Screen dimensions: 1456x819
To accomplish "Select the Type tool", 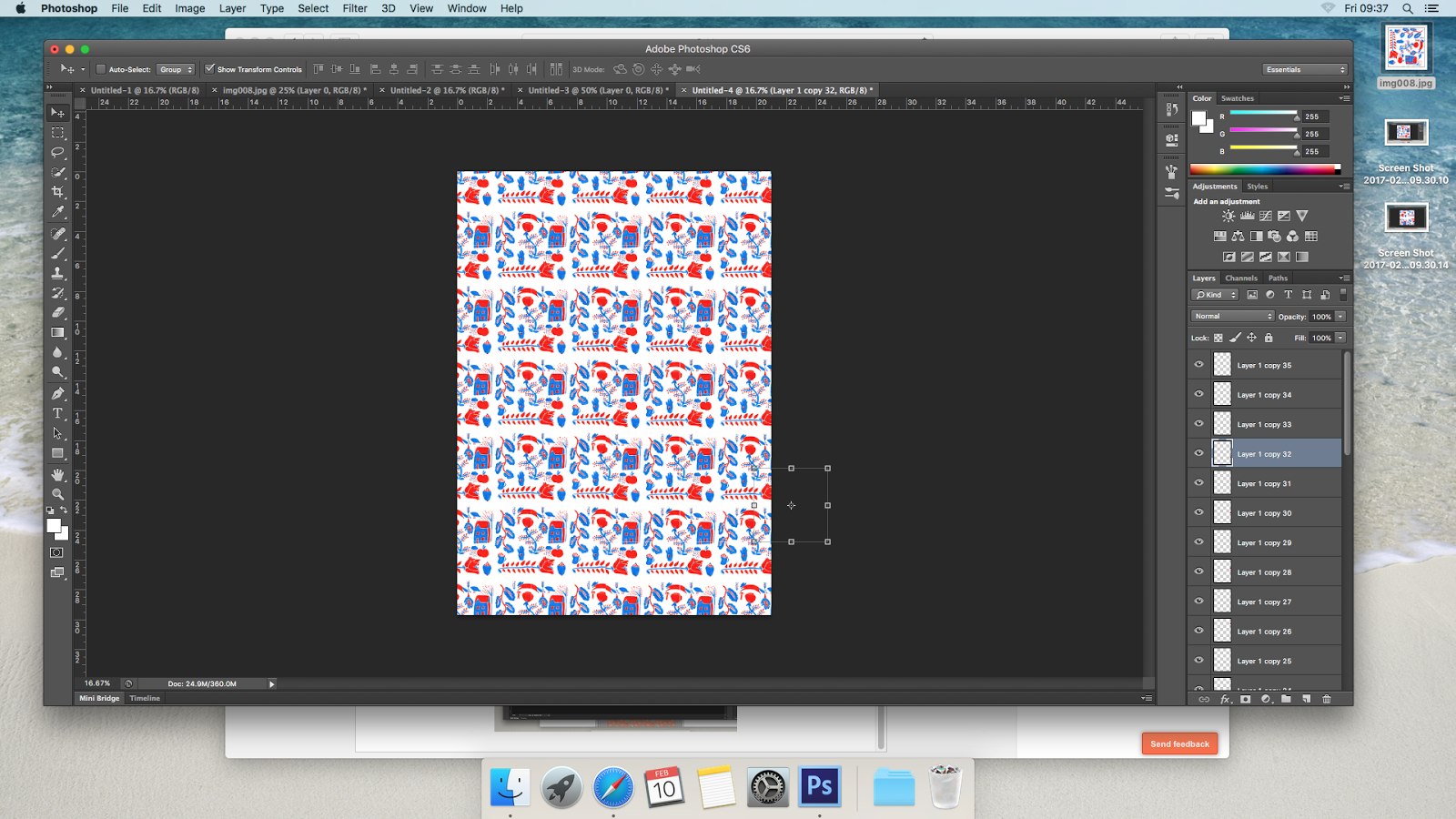I will click(57, 412).
